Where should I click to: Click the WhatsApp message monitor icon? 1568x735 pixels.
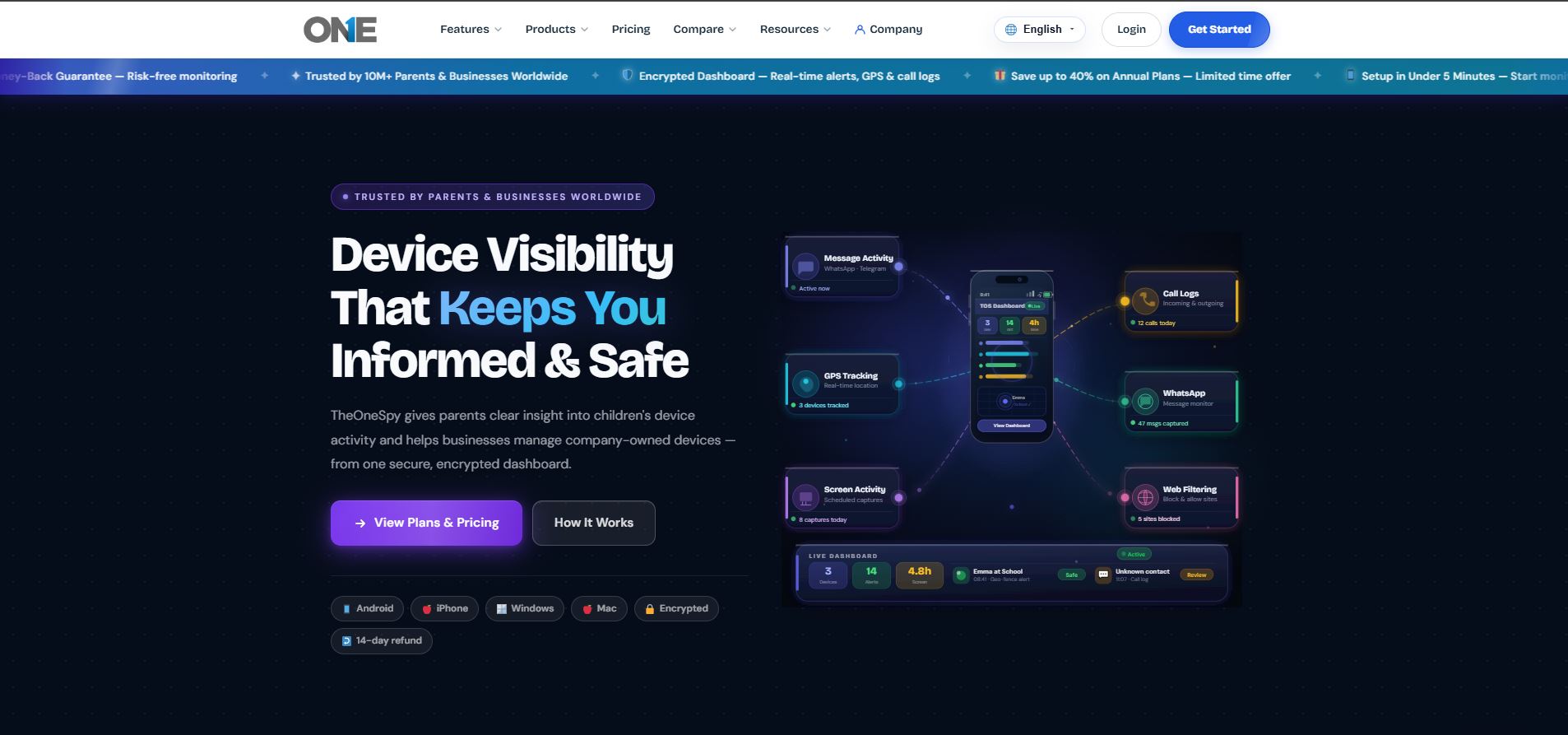1144,401
